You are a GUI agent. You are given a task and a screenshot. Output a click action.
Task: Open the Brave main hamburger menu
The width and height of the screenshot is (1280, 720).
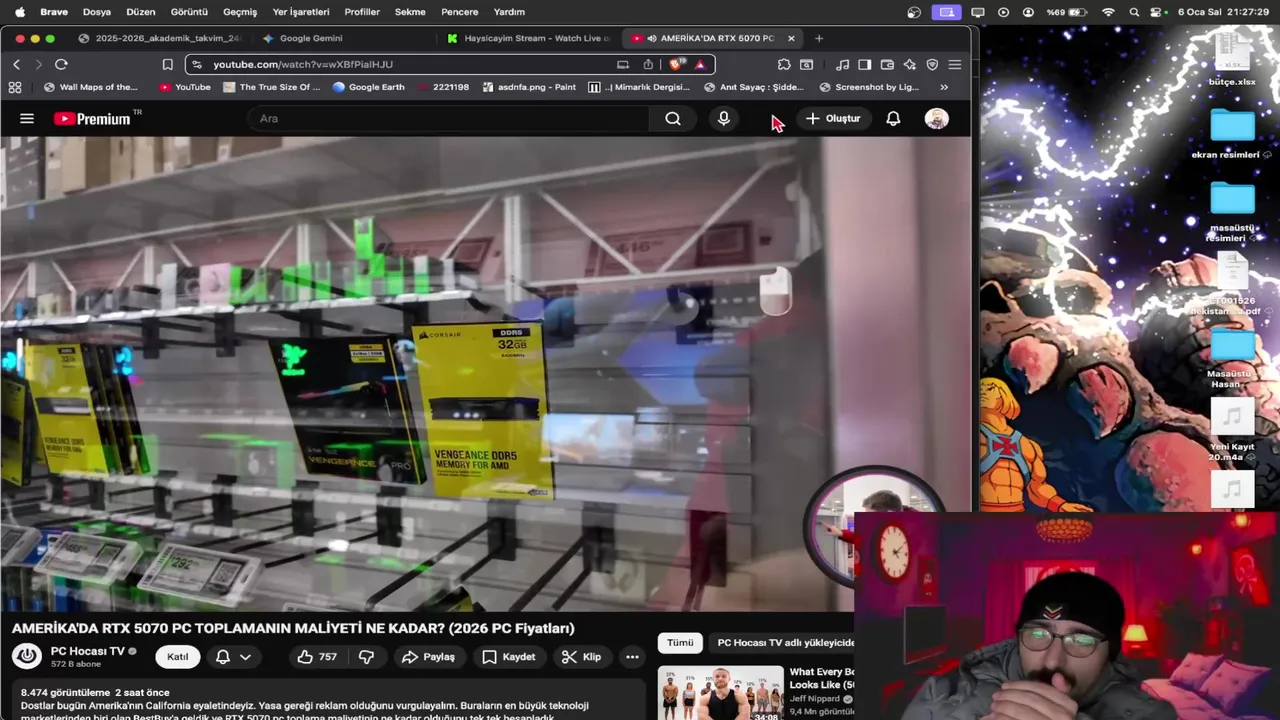955,64
